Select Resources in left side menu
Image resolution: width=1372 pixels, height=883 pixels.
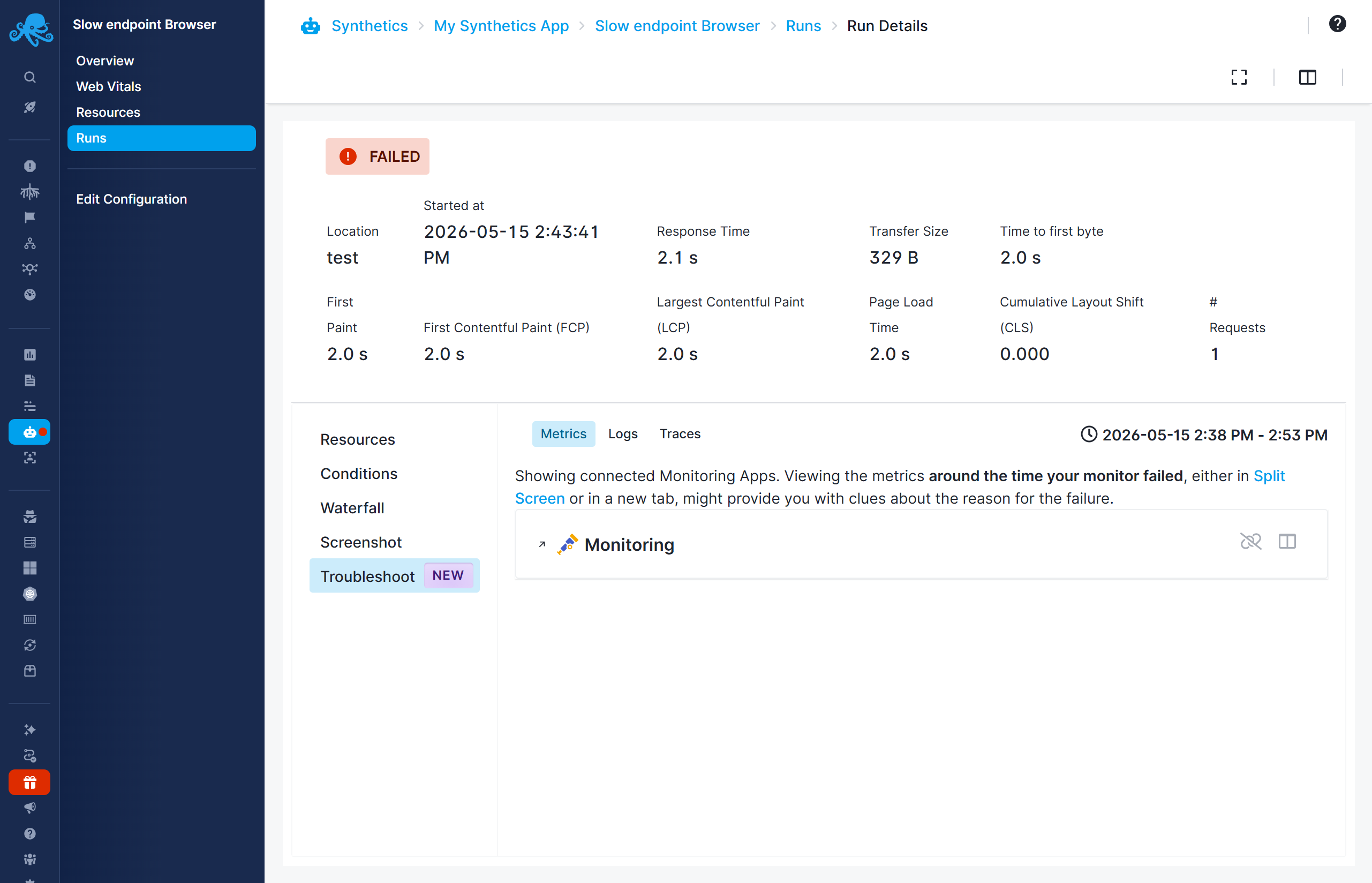(108, 113)
